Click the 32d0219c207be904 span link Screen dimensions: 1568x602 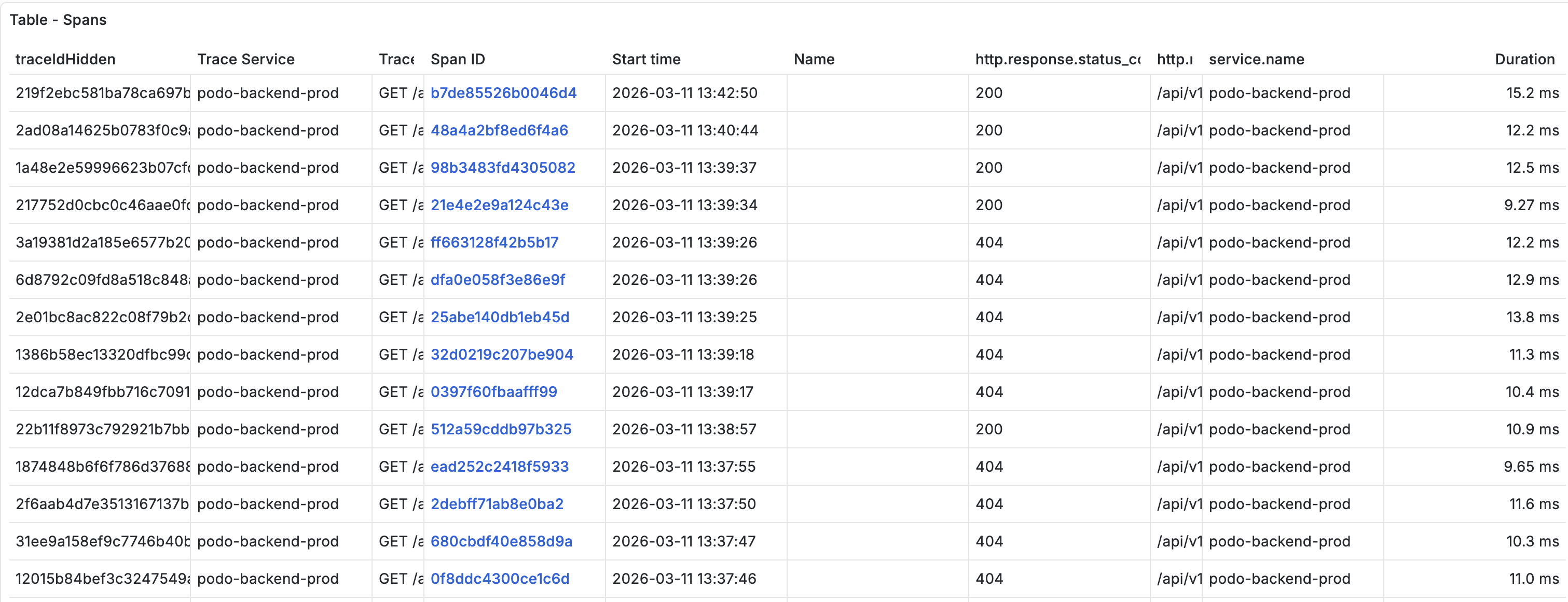pos(502,355)
